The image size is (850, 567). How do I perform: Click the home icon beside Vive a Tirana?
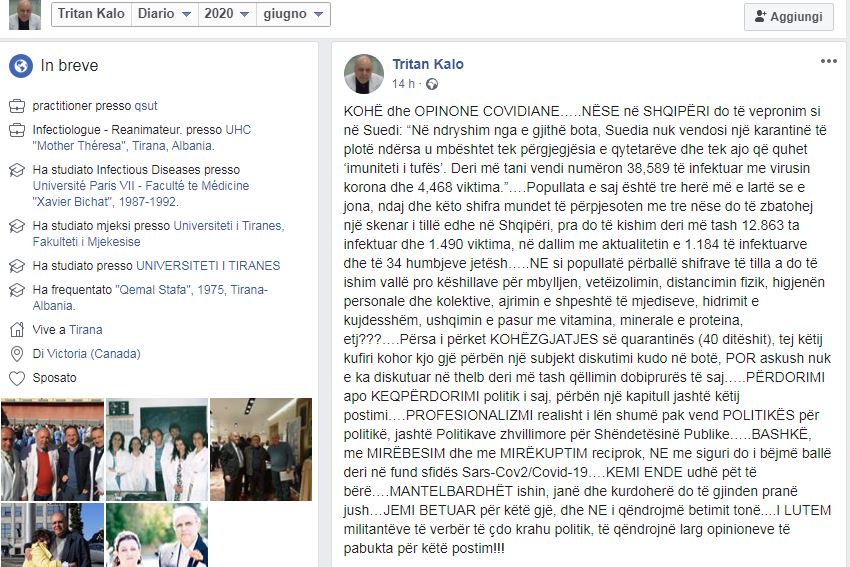(17, 330)
